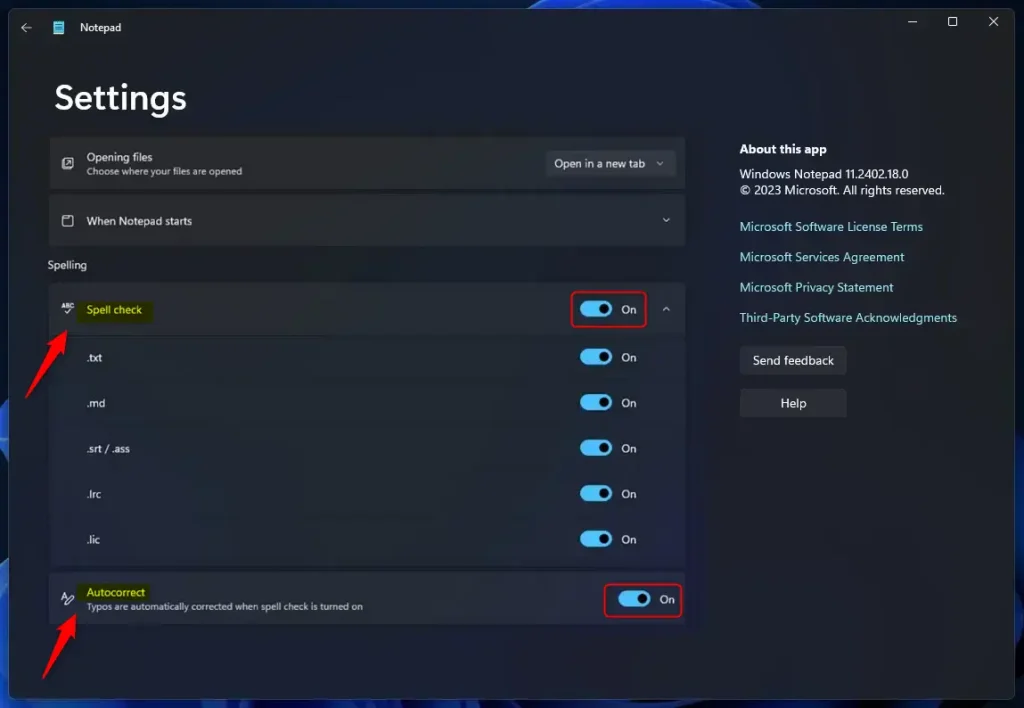Click the '© 2023 Microsoft' copyright text
This screenshot has width=1024, height=708.
pos(842,191)
